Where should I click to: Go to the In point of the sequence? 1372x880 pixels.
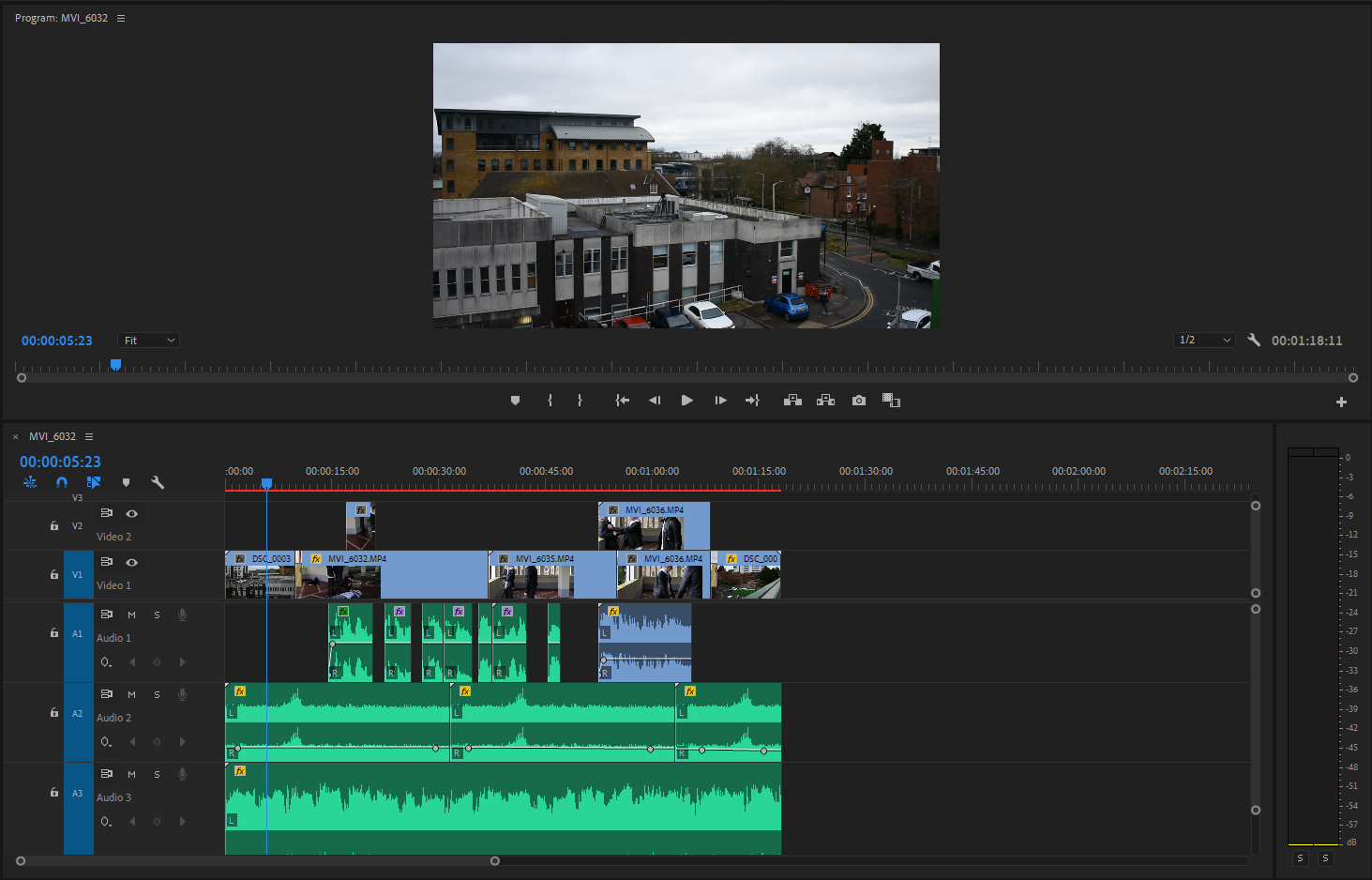pyautogui.click(x=622, y=401)
